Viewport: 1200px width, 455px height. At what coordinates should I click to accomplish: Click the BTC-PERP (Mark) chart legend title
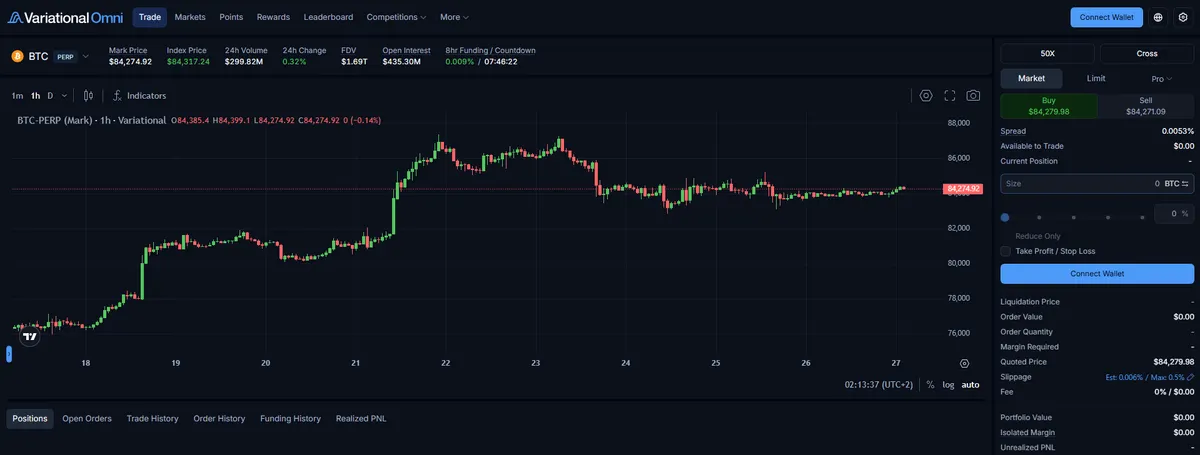click(92, 120)
